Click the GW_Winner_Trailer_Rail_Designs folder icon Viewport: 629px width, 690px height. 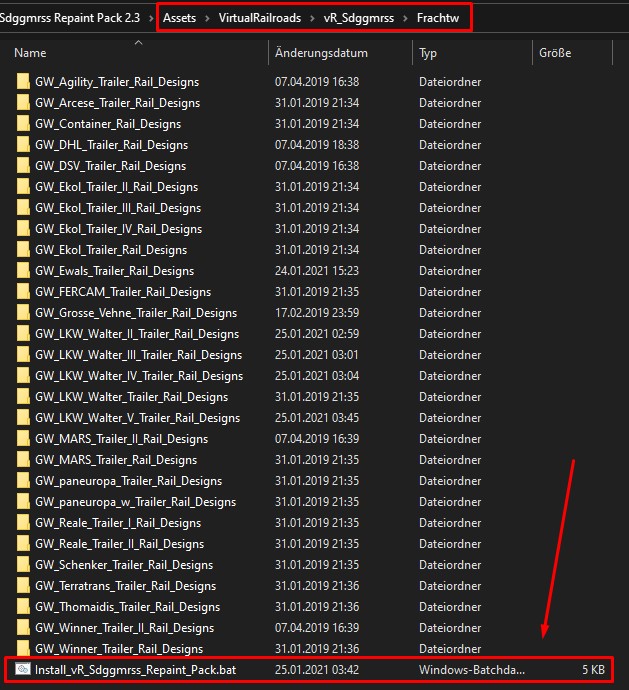coord(23,649)
